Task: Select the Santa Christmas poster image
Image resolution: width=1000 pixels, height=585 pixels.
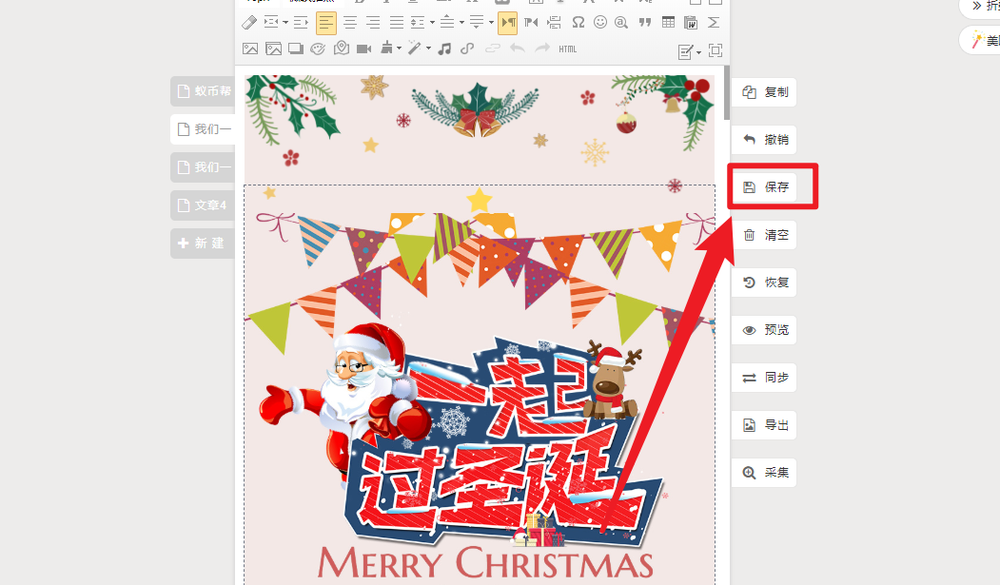Action: click(480, 385)
